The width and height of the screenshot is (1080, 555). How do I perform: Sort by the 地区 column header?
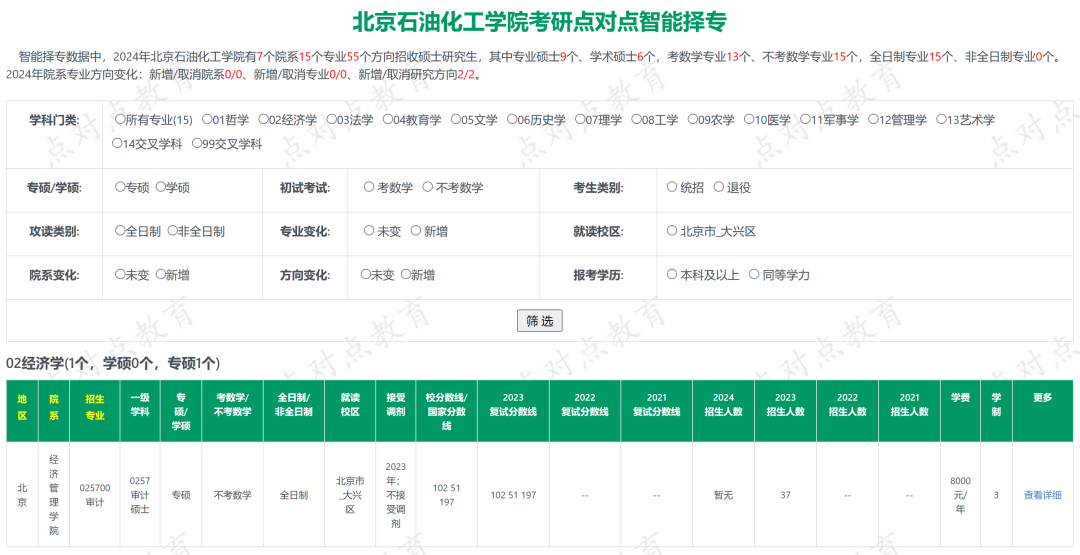pos(22,411)
